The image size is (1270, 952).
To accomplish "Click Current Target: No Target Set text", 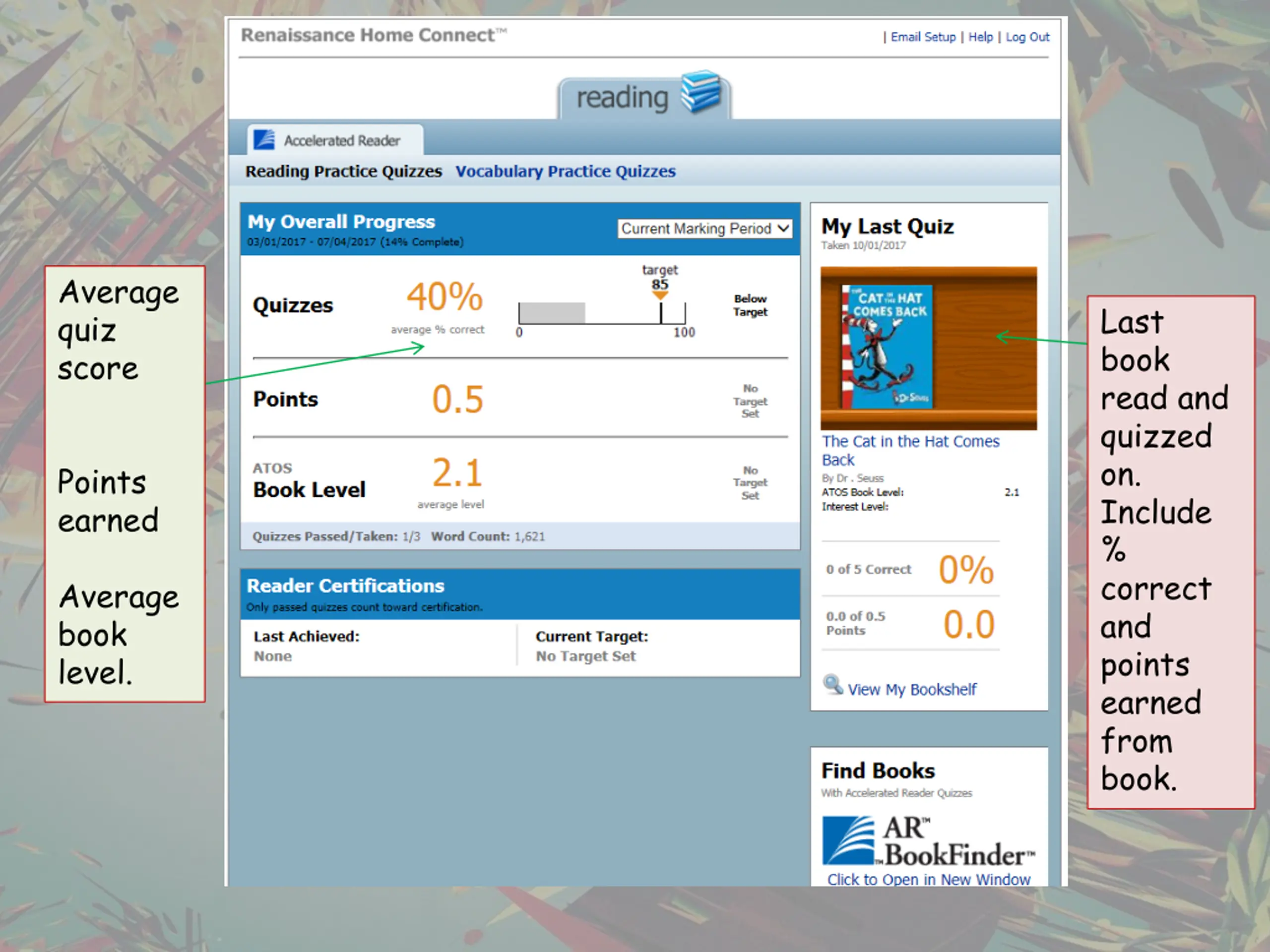I will point(592,646).
